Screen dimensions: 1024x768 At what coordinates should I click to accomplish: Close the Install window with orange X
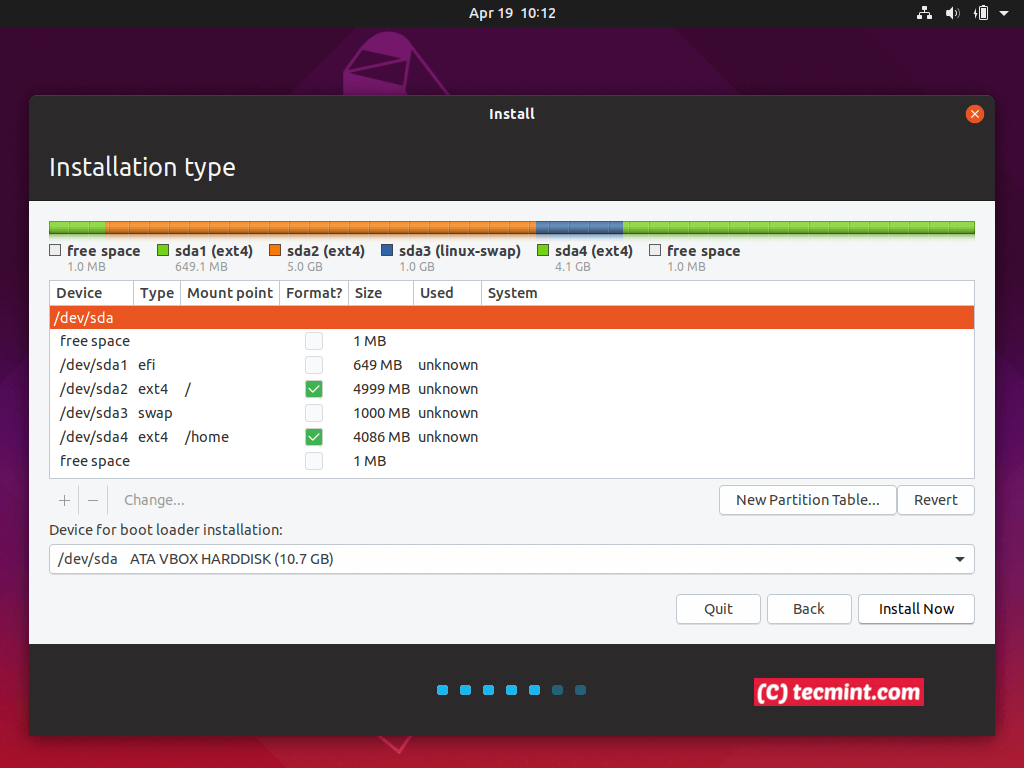pos(974,114)
